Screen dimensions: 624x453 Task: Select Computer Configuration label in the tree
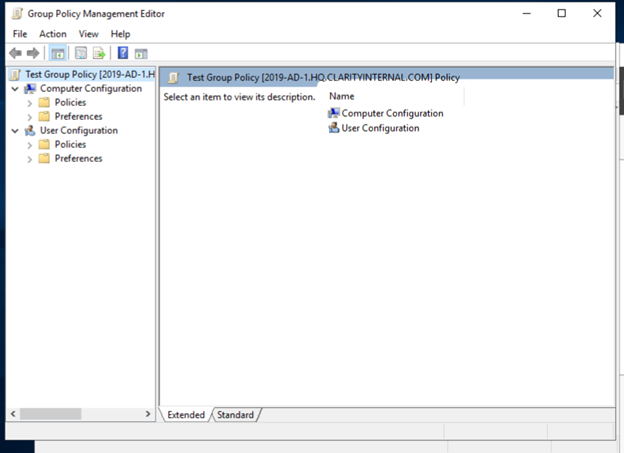point(91,88)
